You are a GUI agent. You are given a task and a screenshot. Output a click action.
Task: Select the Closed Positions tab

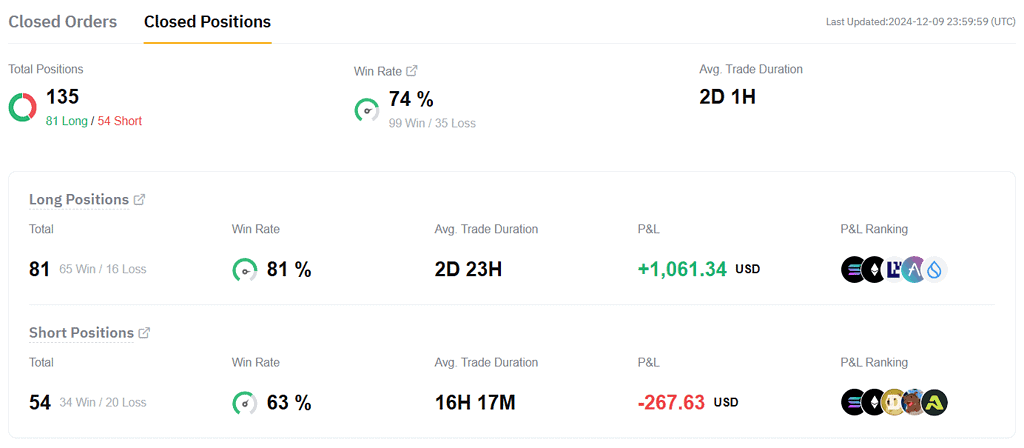click(207, 22)
